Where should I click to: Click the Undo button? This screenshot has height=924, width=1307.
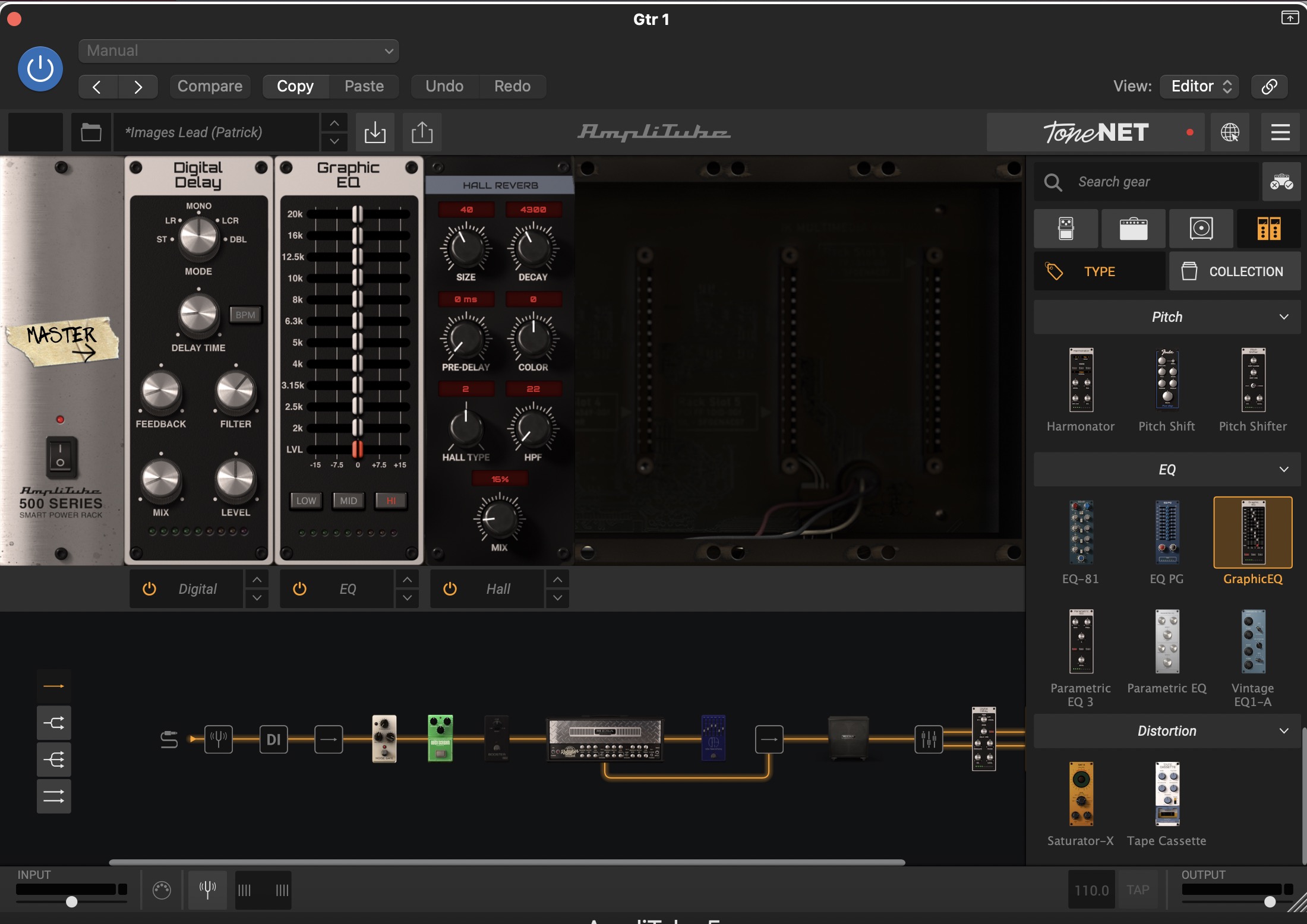tap(444, 87)
